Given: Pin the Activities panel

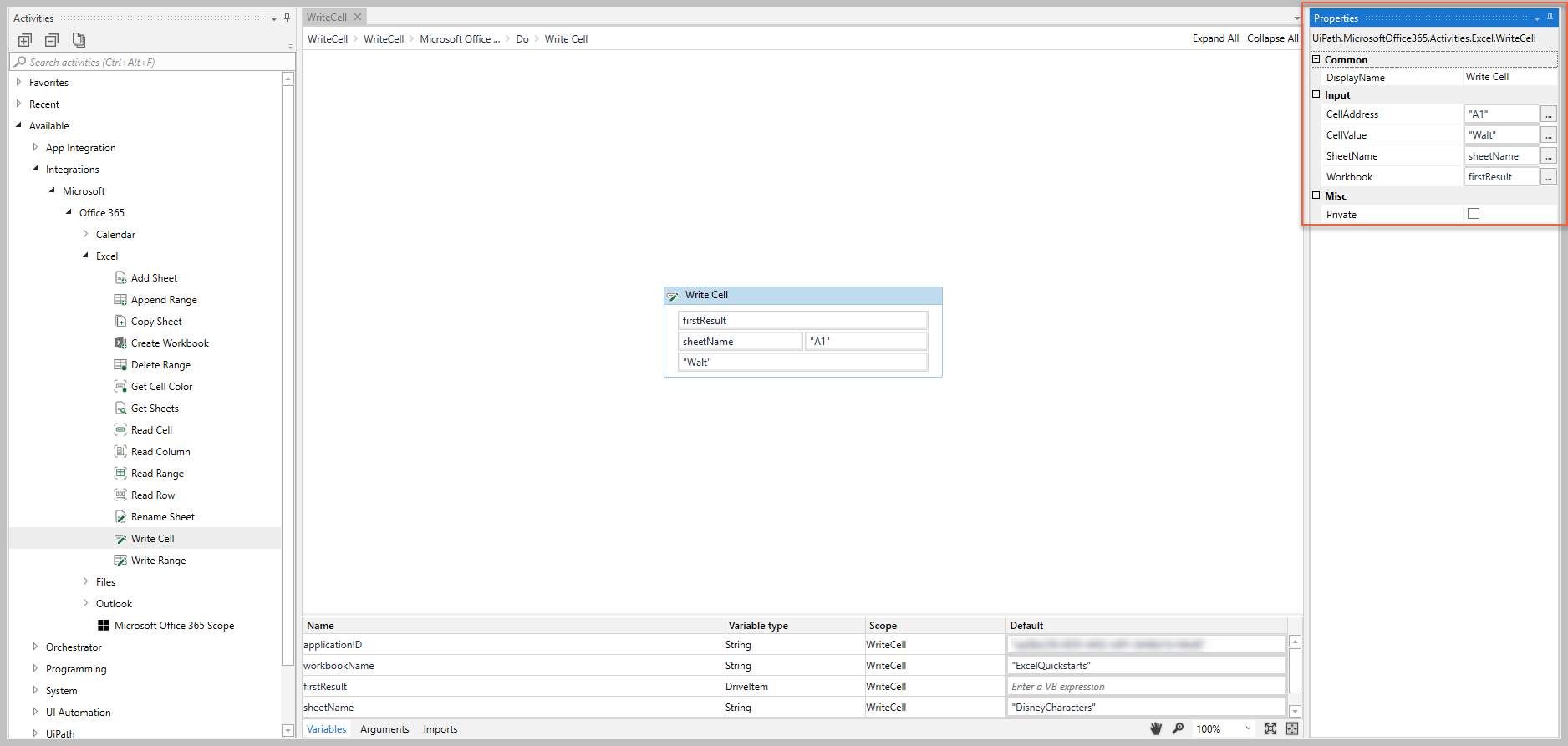Looking at the screenshot, I should (x=287, y=18).
